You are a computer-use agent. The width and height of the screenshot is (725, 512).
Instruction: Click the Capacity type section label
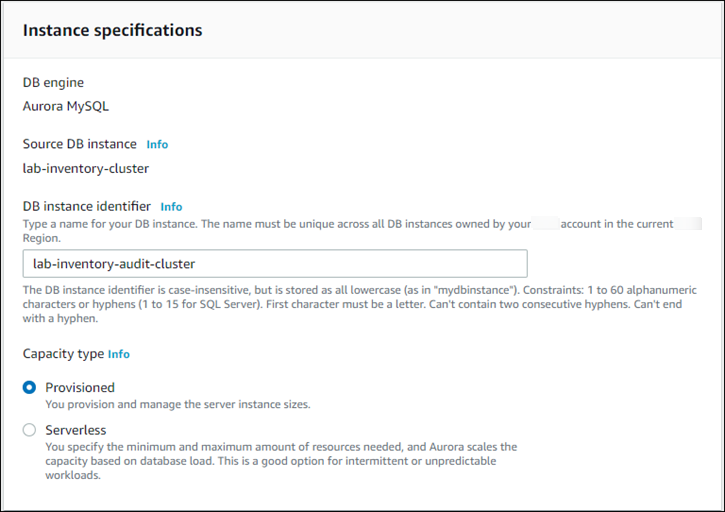point(63,354)
